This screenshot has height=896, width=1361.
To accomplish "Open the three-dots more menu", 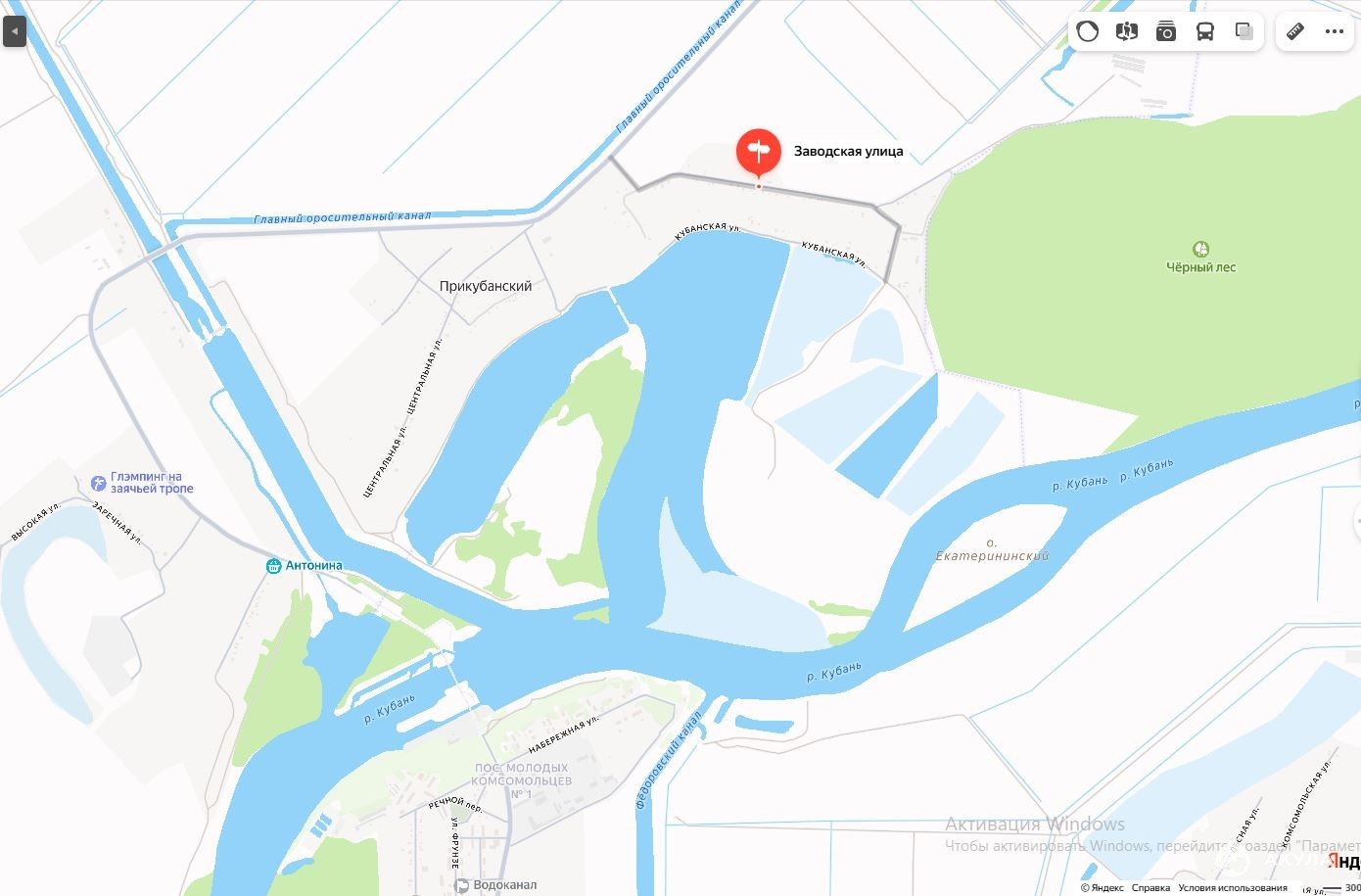I will click(x=1335, y=31).
